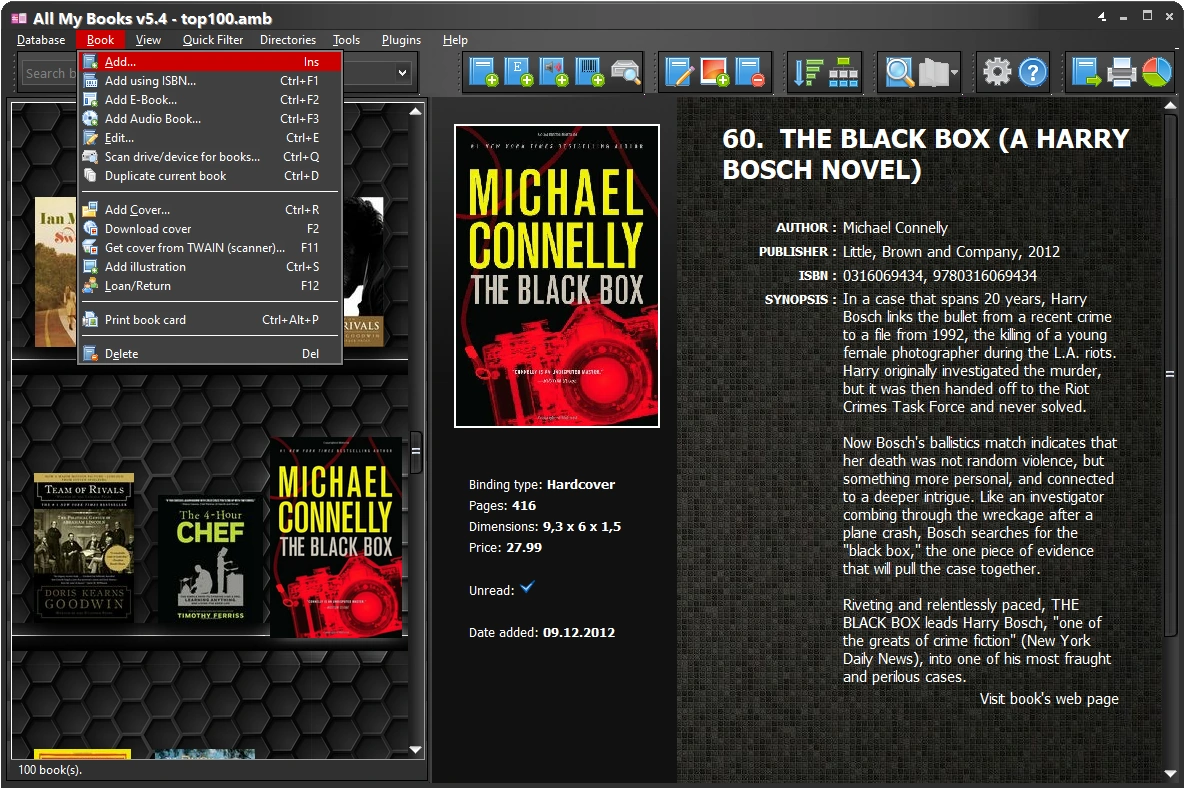Open the View menu

pyautogui.click(x=148, y=40)
